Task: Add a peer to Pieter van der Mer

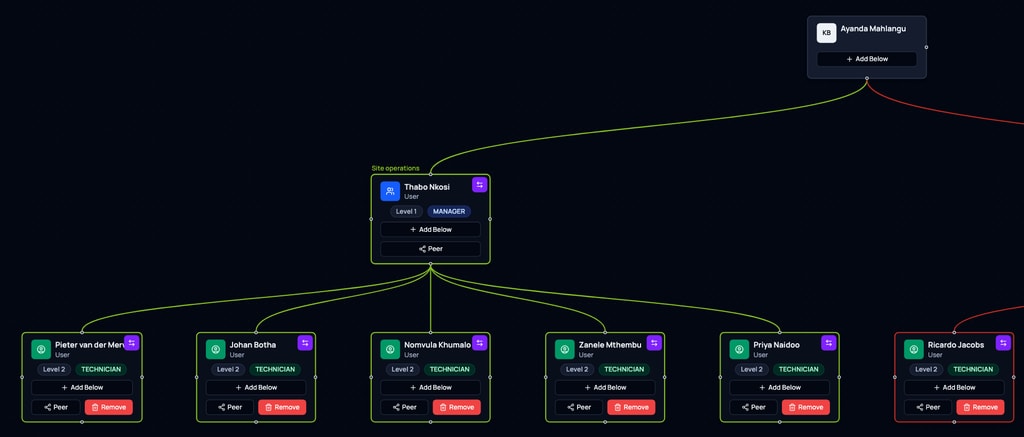Action: pyautogui.click(x=56, y=407)
